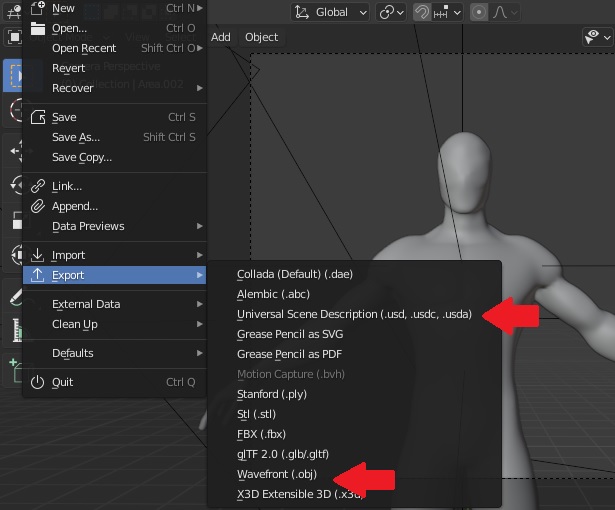This screenshot has height=510, width=615.
Task: Toggle the snap magnet icon
Action: point(422,12)
